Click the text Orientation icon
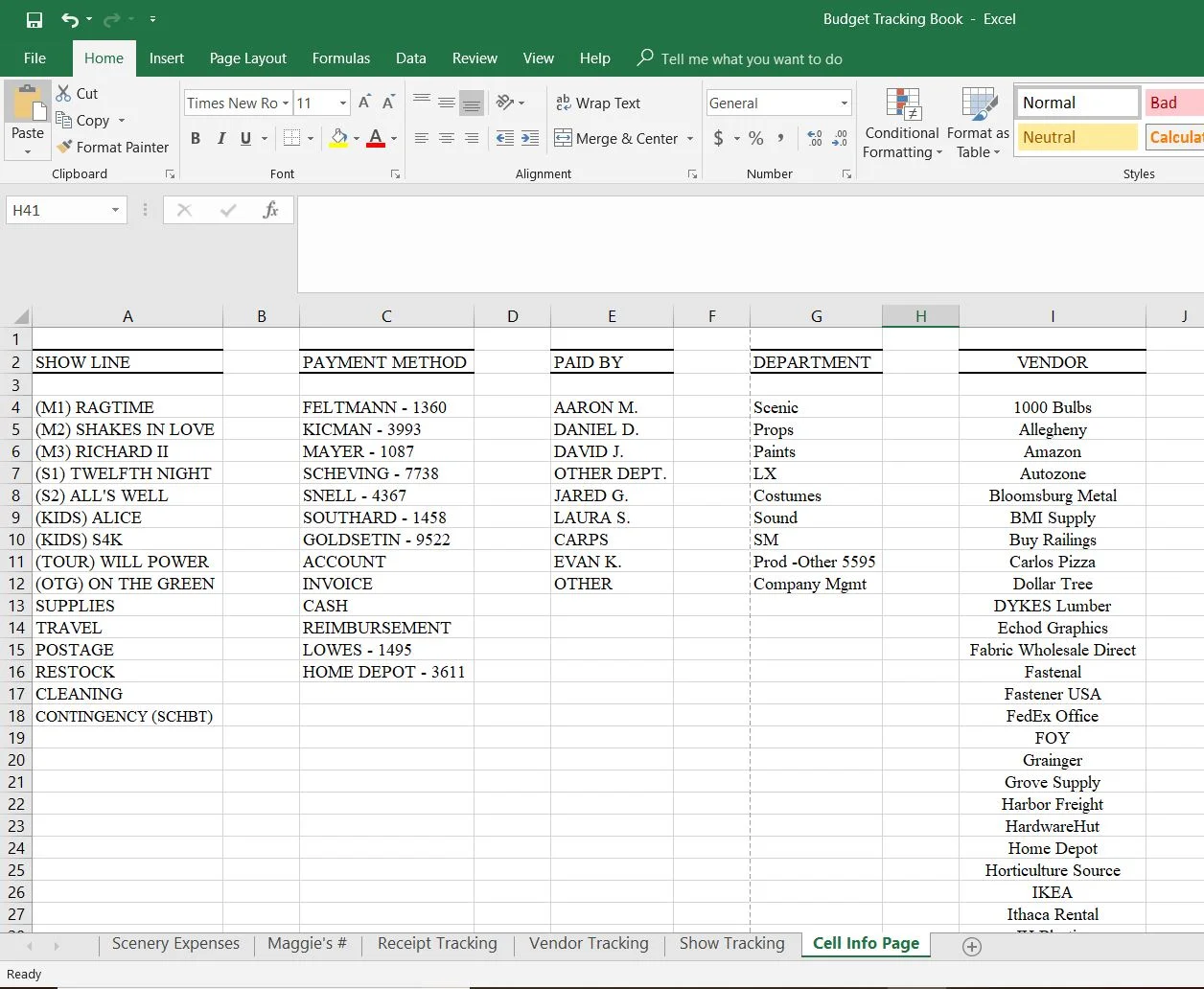Viewport: 1204px width, 989px height. click(504, 103)
